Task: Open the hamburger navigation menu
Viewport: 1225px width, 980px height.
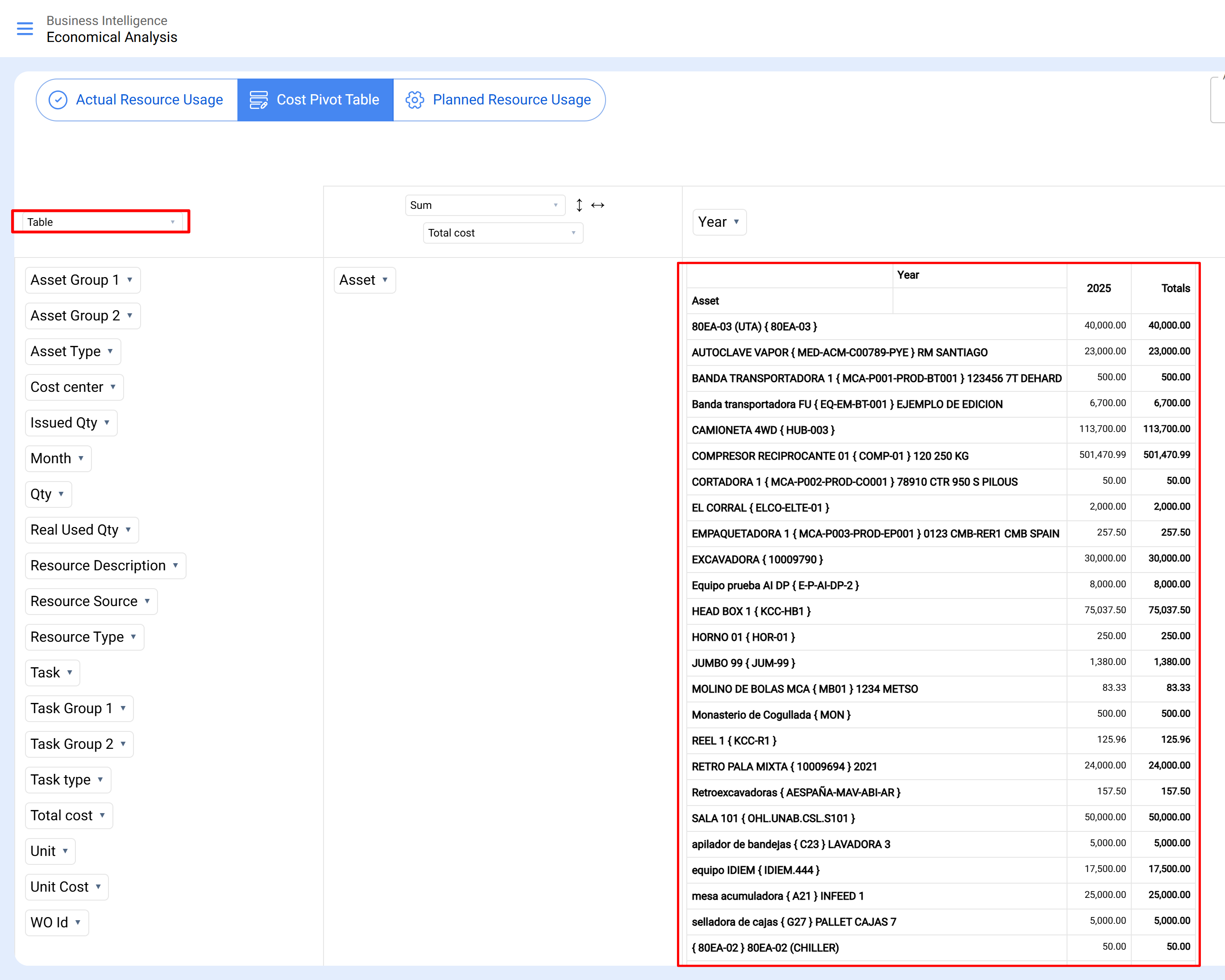Action: pos(25,29)
